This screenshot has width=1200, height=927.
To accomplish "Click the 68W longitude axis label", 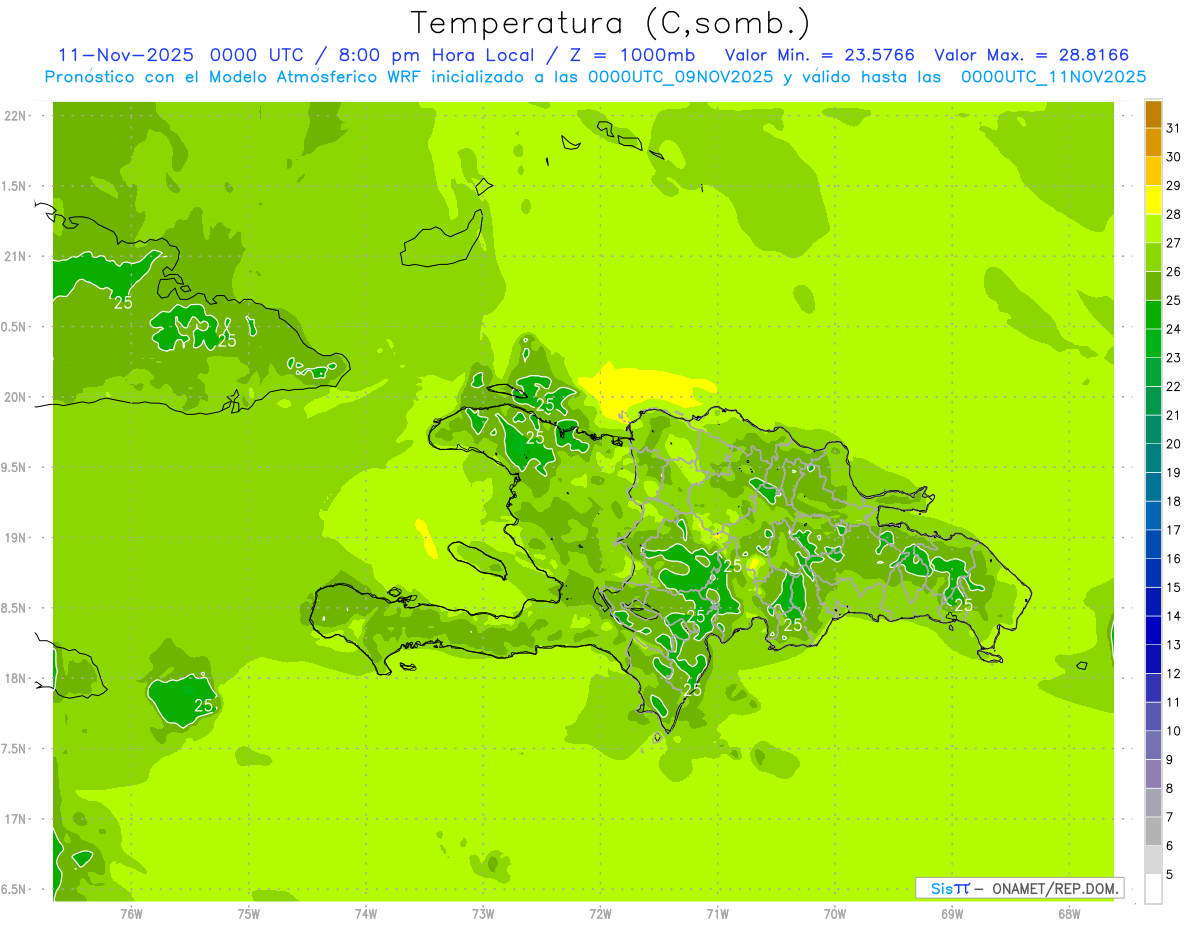I will coord(1069,914).
